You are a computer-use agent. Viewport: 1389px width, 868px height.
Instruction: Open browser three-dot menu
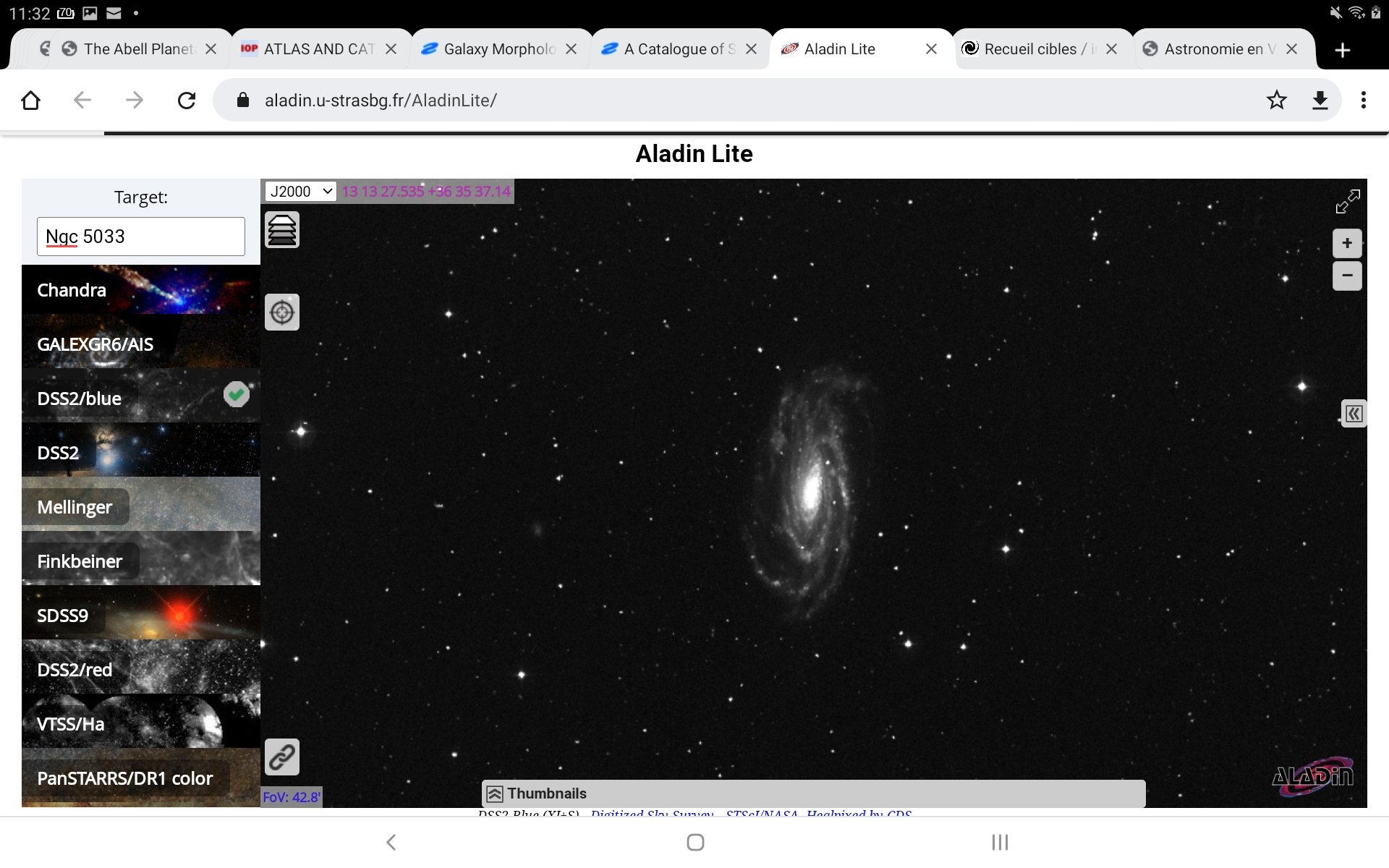click(1364, 100)
